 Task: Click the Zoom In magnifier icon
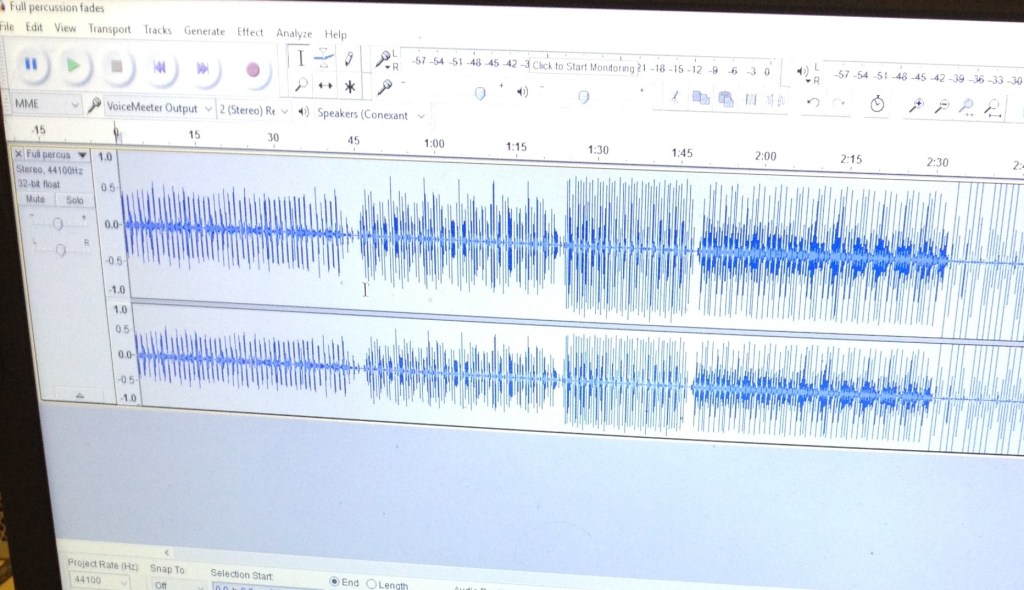point(915,105)
